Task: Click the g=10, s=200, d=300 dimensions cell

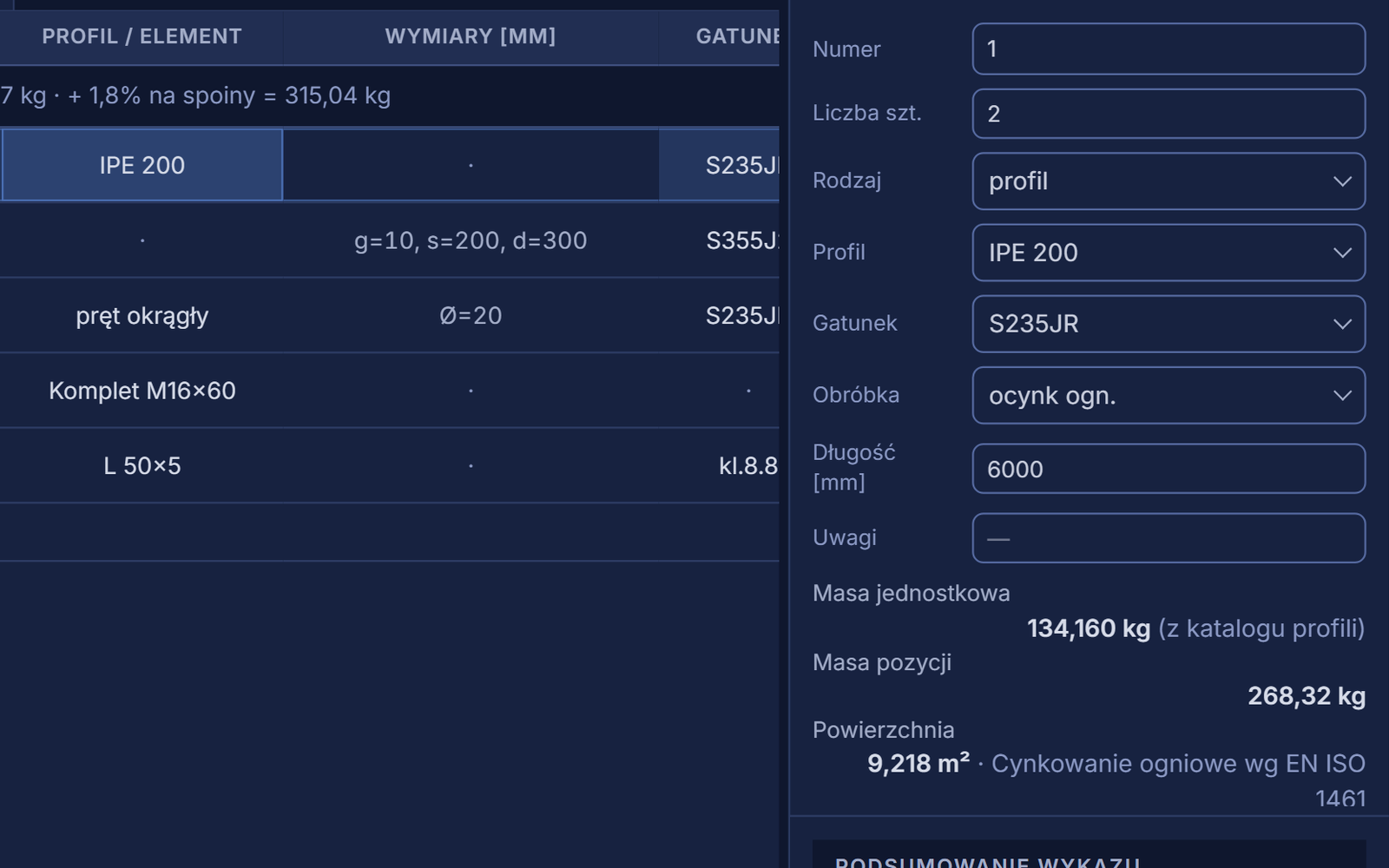Action: (471, 240)
